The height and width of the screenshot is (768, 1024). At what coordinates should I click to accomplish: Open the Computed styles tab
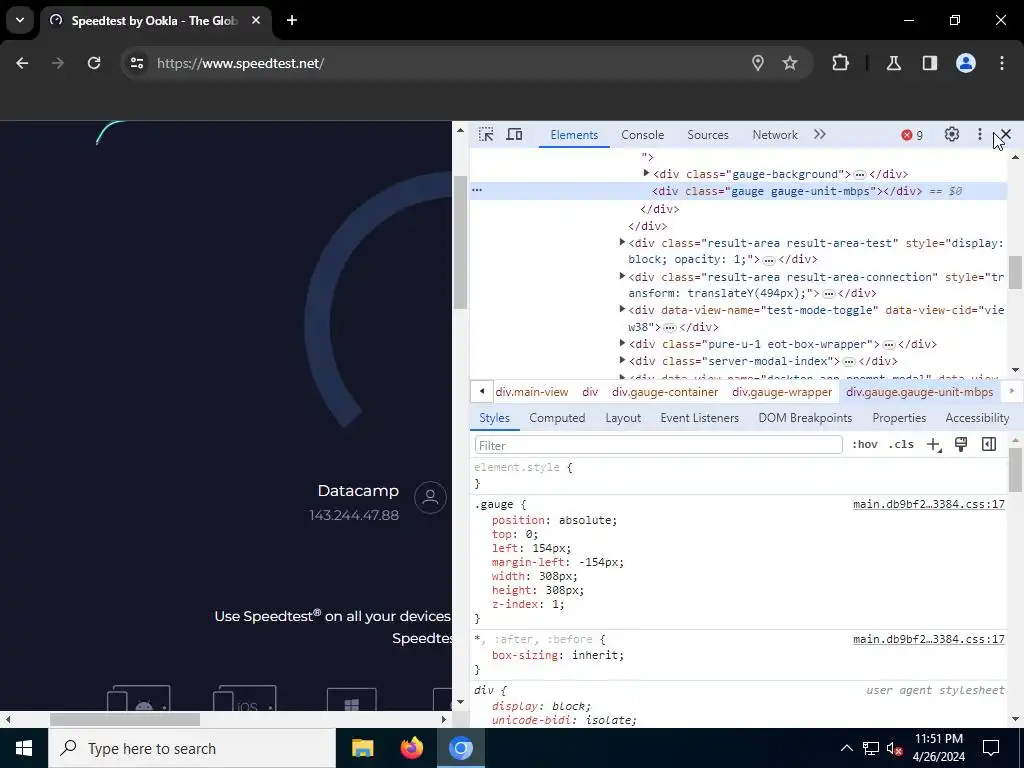[557, 418]
